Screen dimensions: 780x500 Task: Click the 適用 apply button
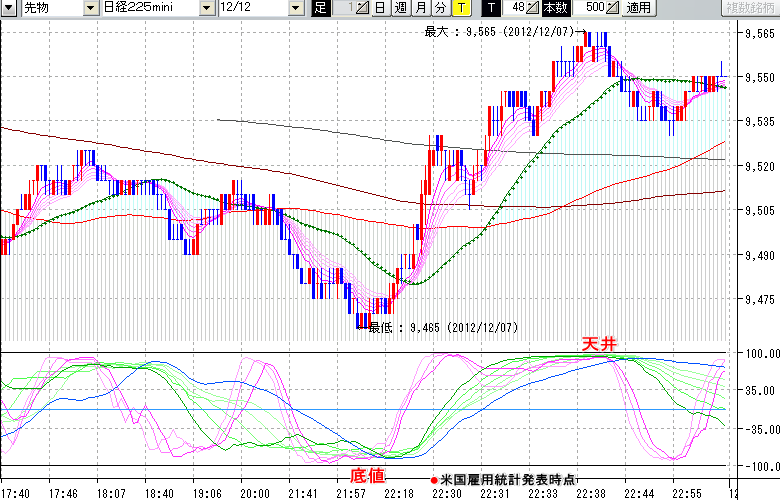(x=637, y=8)
